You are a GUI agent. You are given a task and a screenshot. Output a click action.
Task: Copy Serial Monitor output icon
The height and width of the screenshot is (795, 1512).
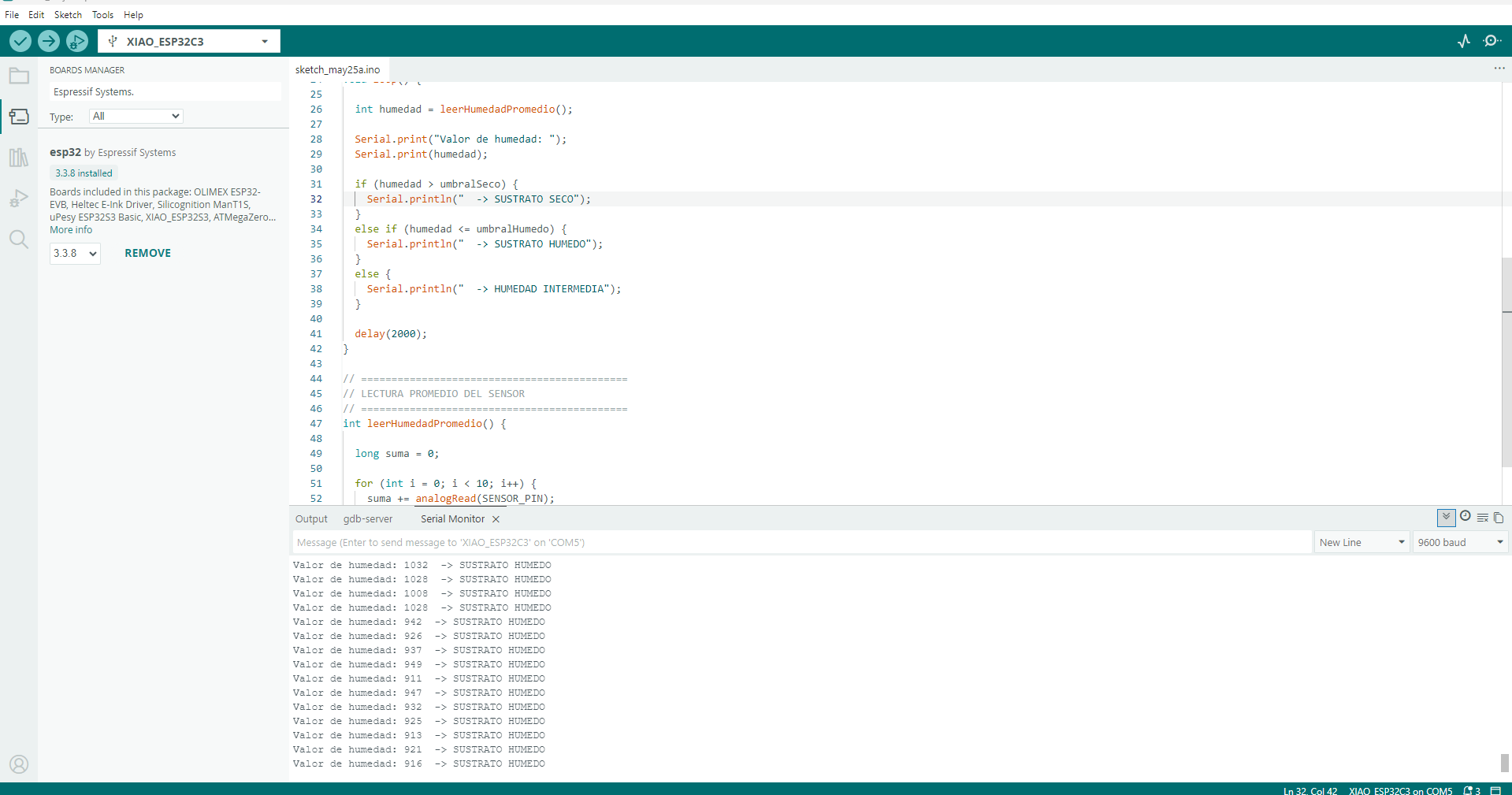pyautogui.click(x=1499, y=518)
